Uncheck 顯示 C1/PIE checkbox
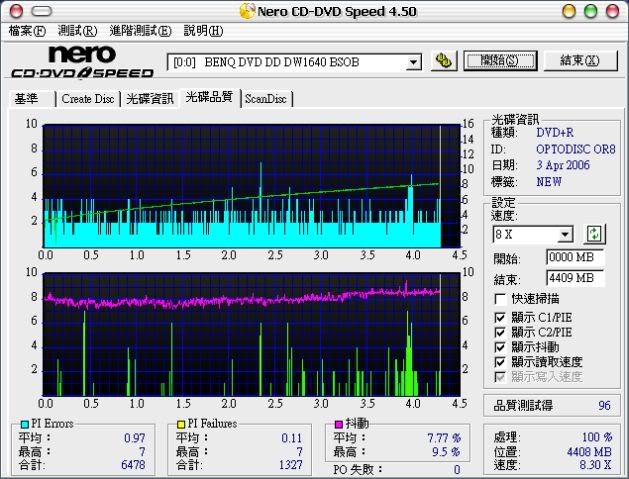The width and height of the screenshot is (629, 479). 500,318
